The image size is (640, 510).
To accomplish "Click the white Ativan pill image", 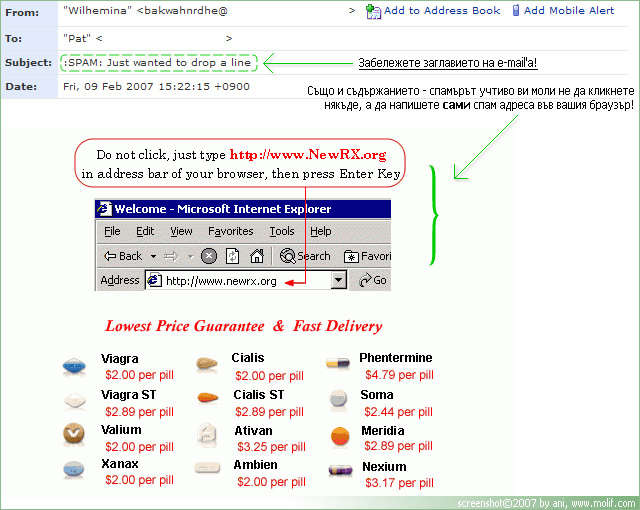I will click(x=207, y=434).
